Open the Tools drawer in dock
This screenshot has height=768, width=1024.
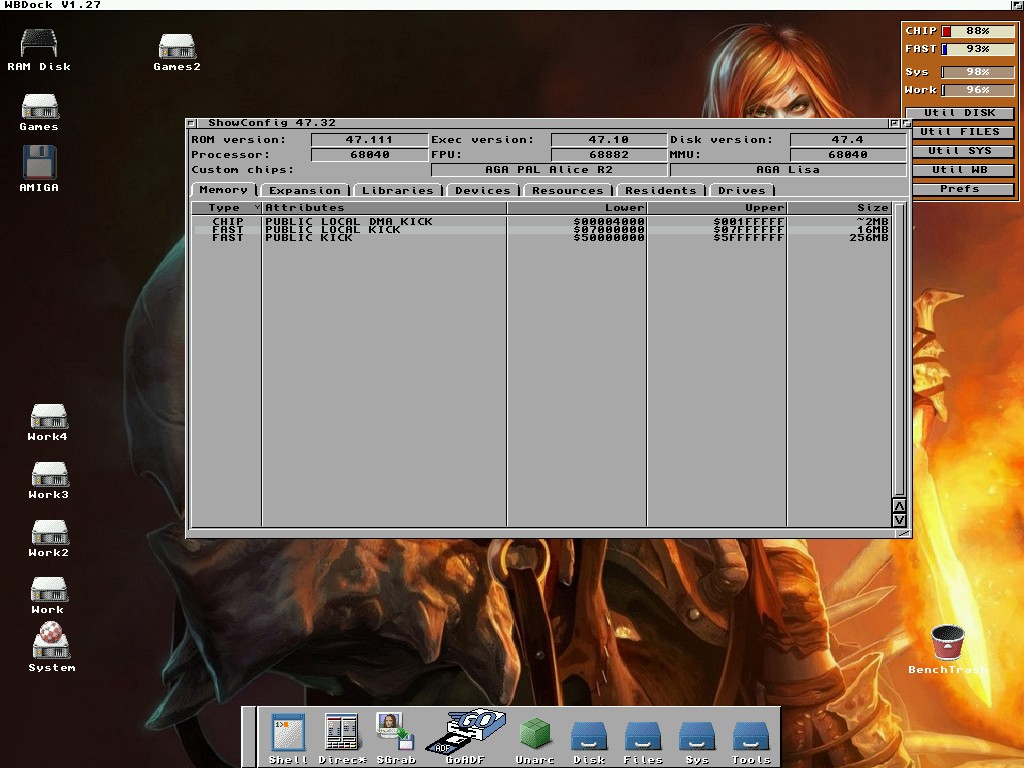[751, 742]
